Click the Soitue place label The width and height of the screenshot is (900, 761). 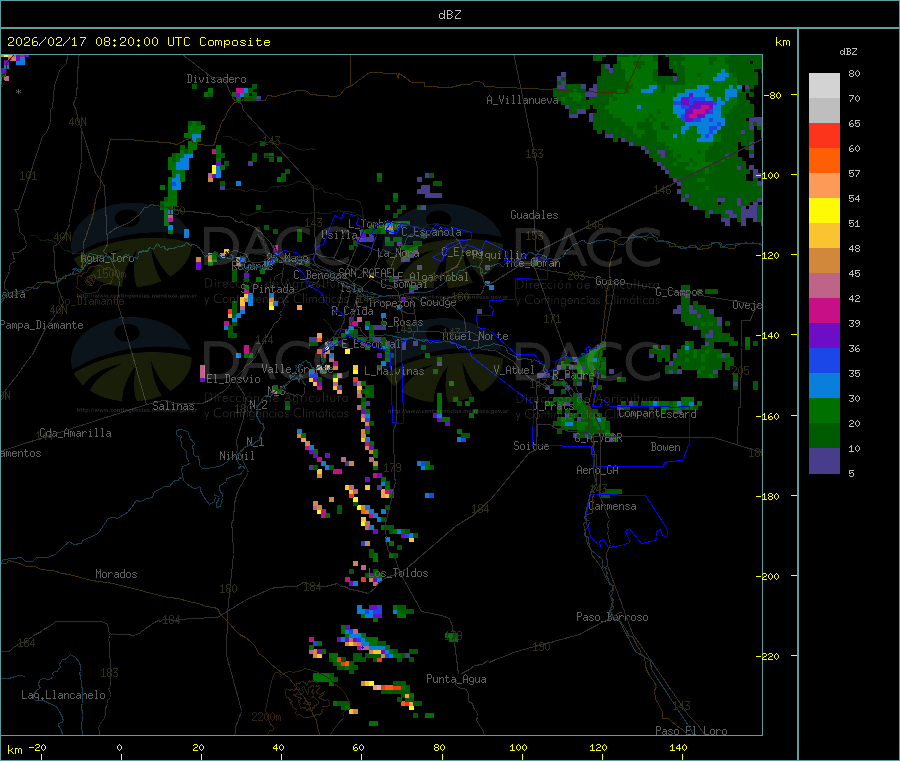[531, 446]
